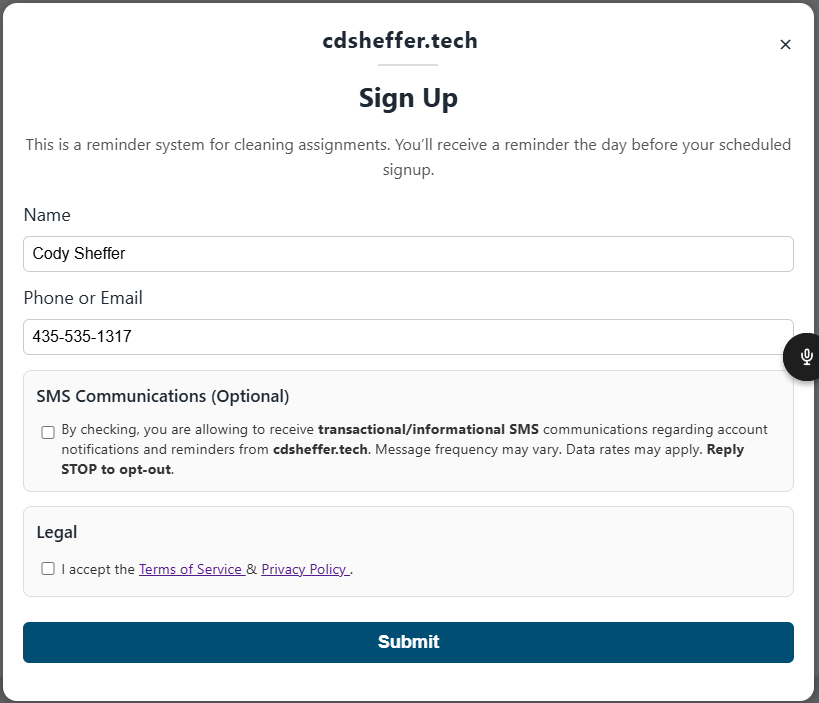Check the box accepting Terms and Privacy Policy

tap(47, 568)
